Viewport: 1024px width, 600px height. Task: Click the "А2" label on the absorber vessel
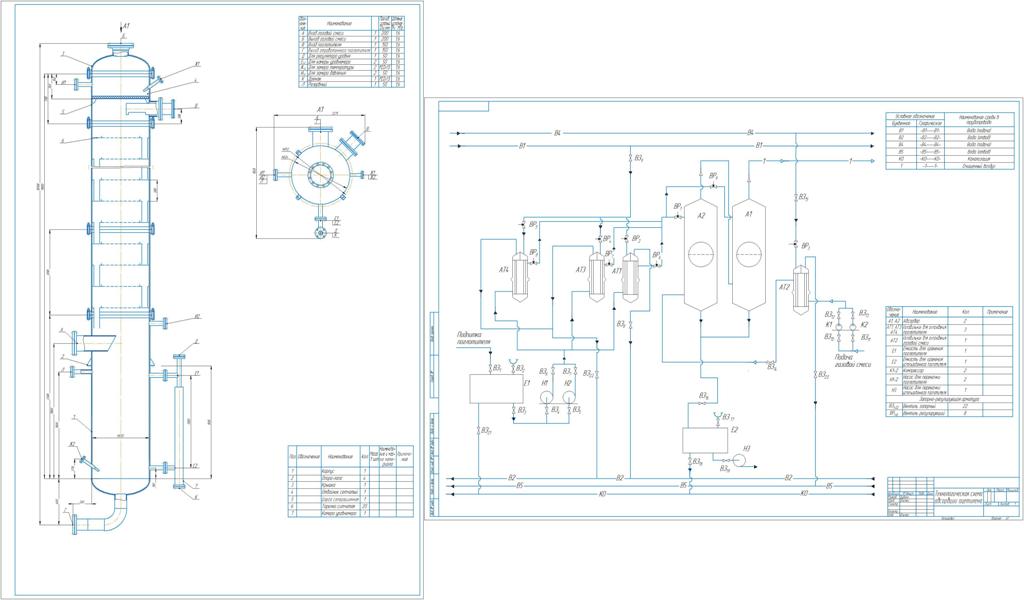701,215
